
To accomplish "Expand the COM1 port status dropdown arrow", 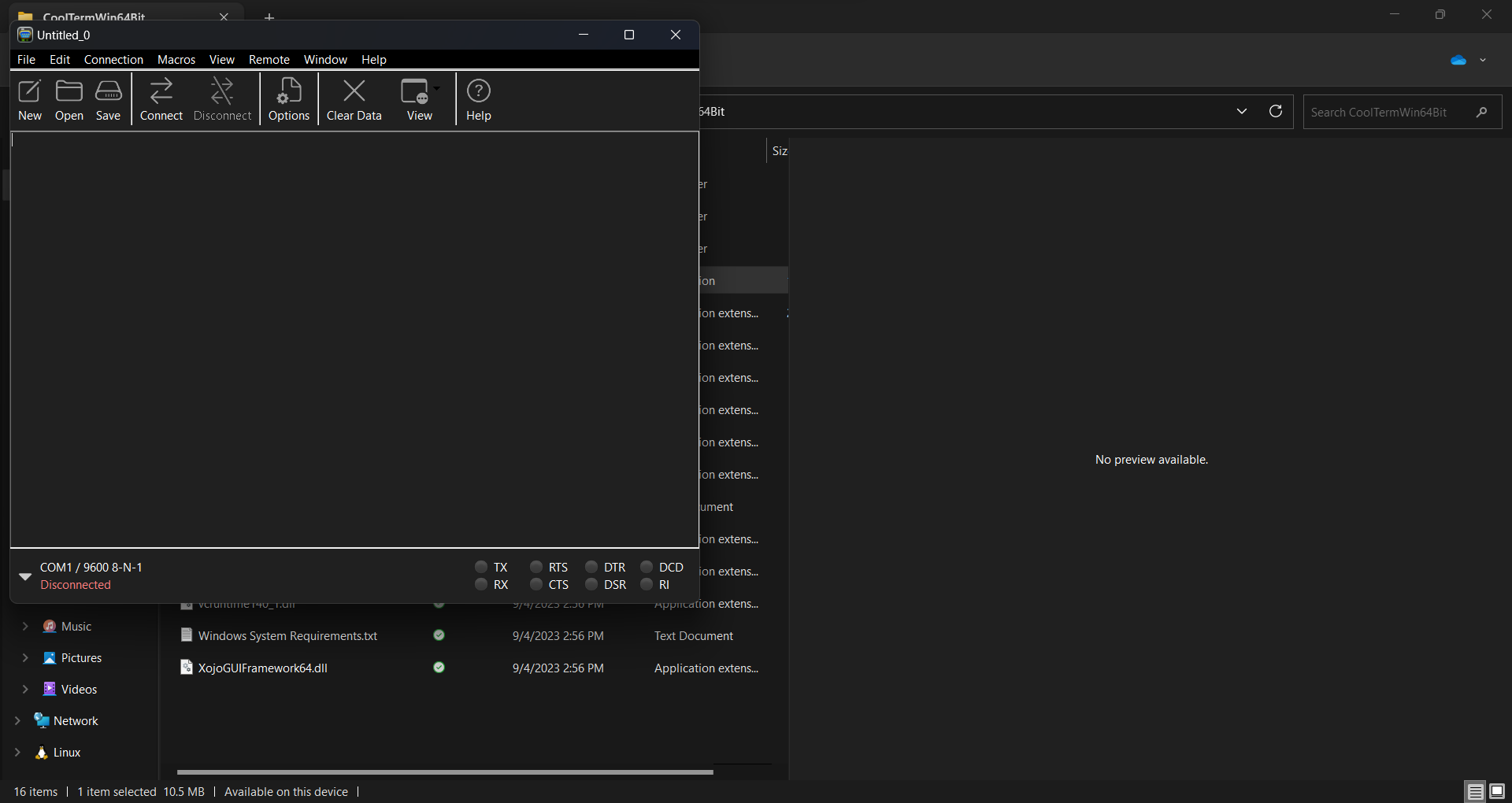I will pos(25,576).
